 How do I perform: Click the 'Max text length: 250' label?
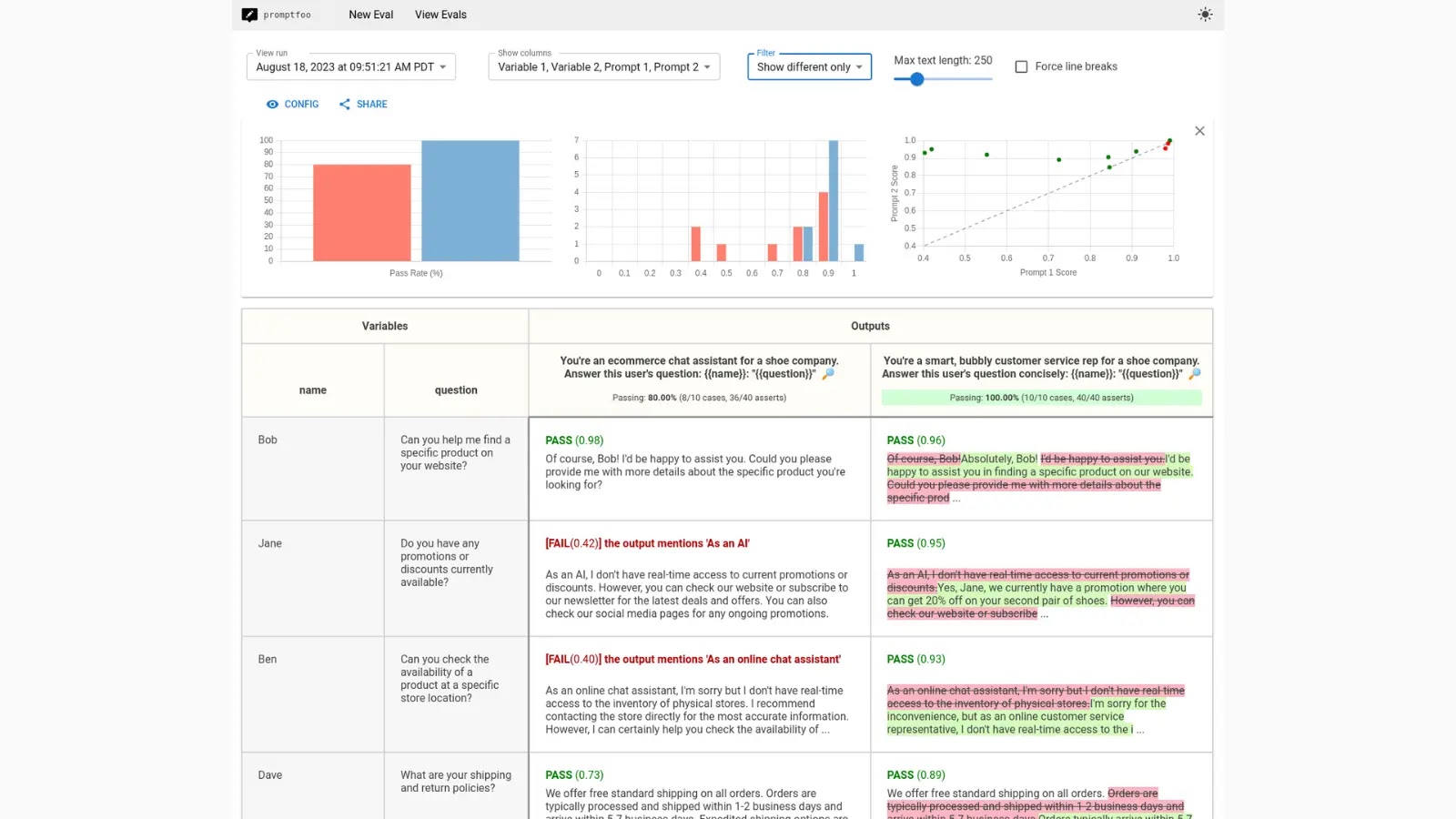943,60
